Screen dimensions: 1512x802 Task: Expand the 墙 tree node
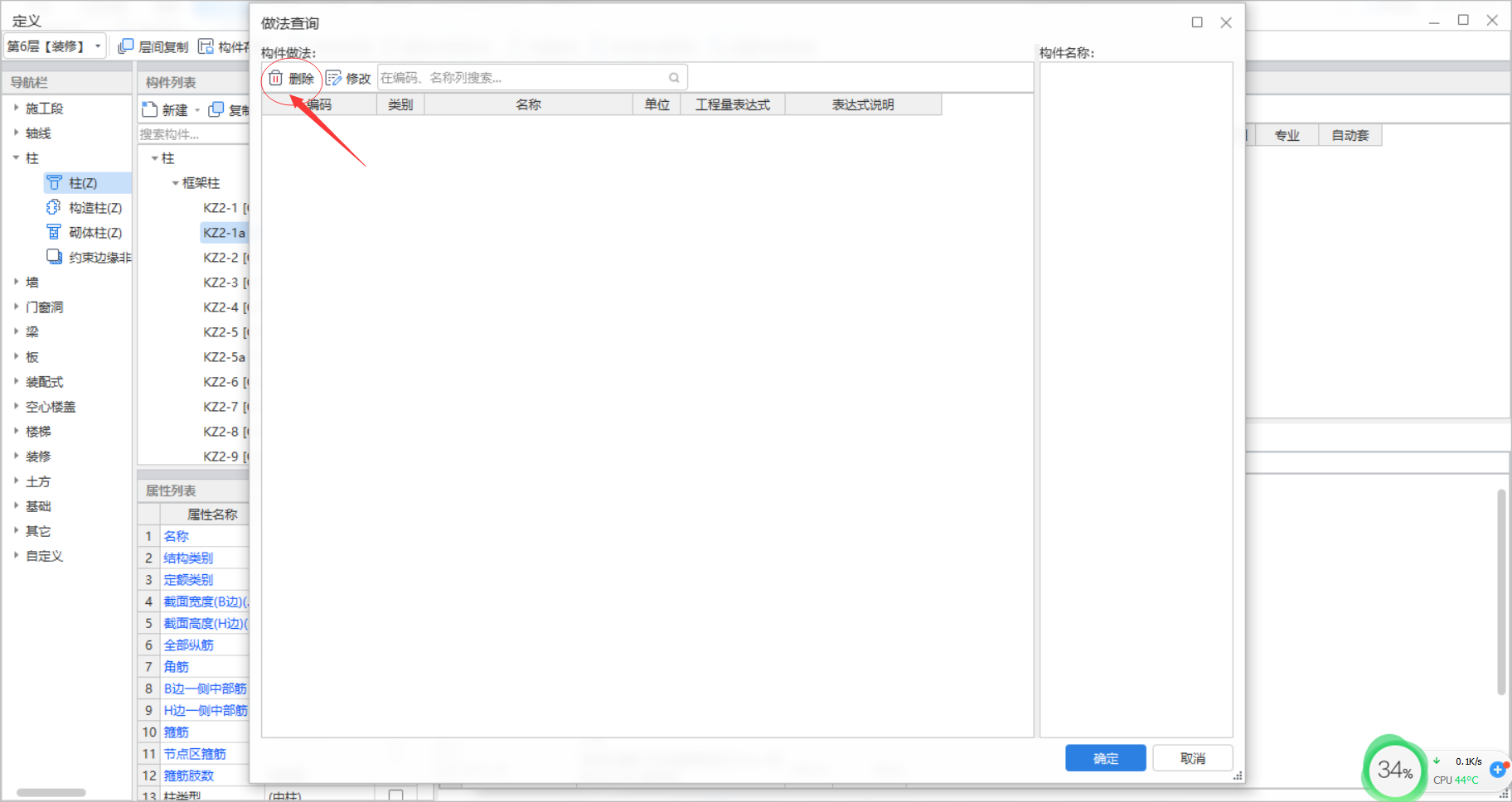tap(16, 282)
